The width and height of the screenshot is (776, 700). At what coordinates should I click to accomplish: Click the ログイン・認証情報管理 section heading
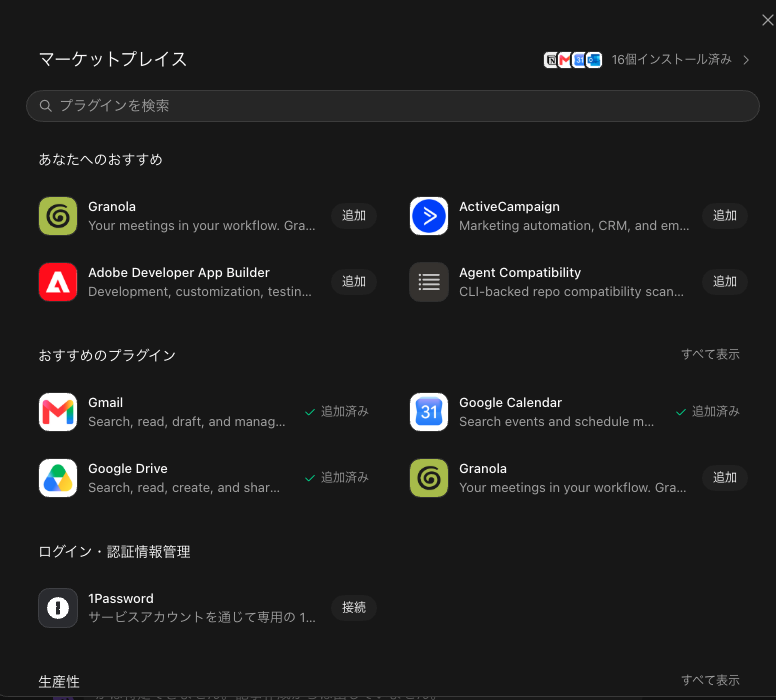(x=114, y=552)
